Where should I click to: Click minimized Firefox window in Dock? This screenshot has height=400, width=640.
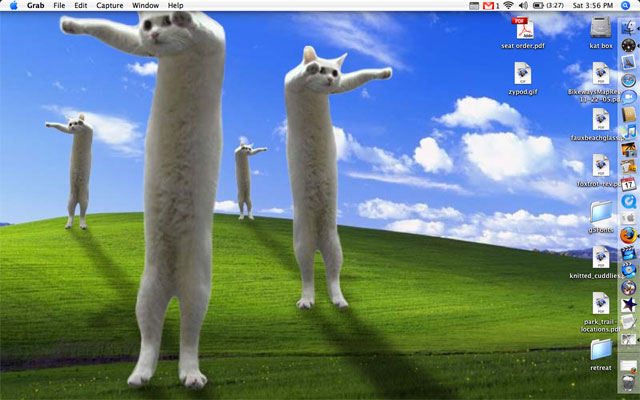pos(629,365)
